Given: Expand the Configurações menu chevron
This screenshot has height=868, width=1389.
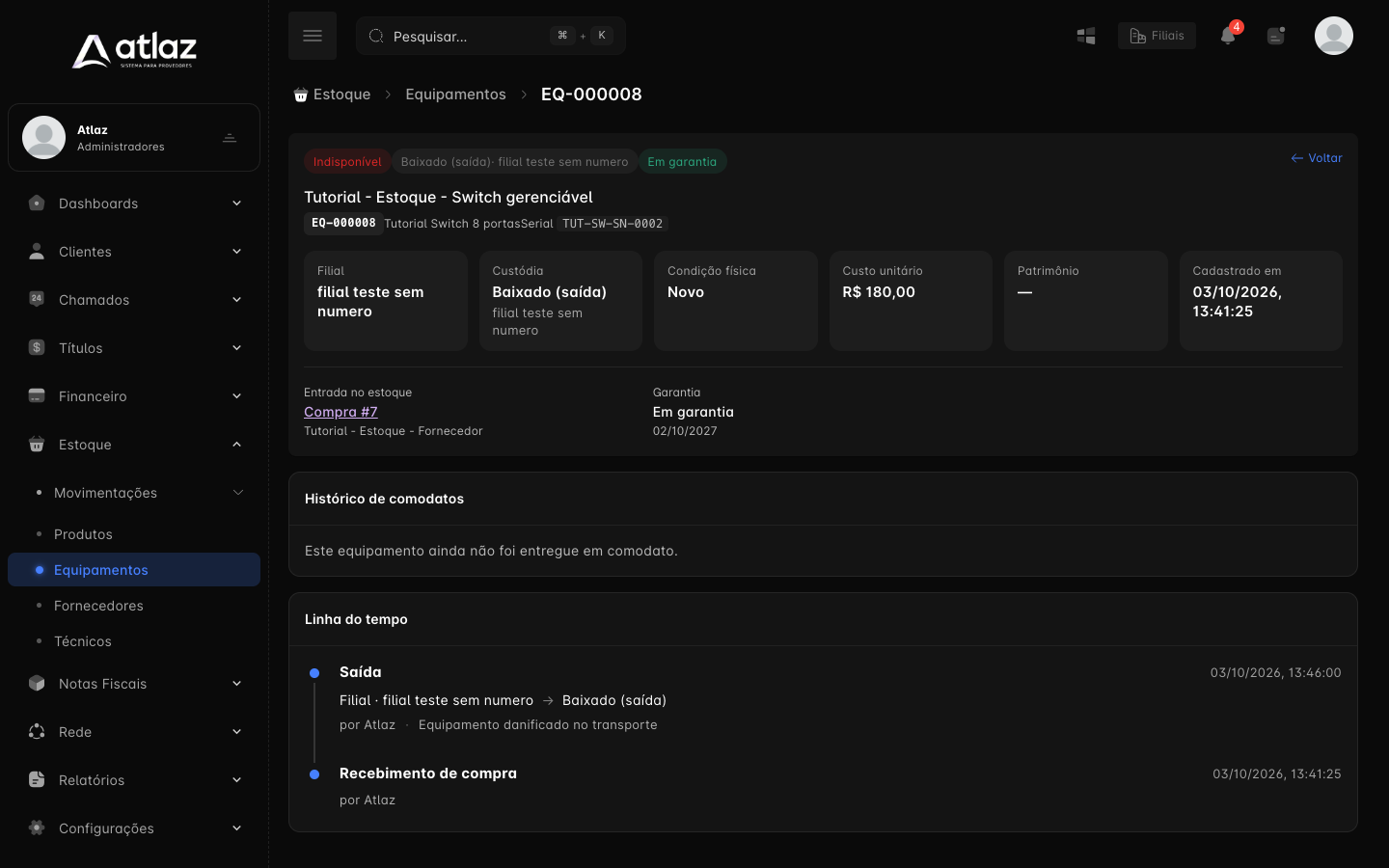Looking at the screenshot, I should click(236, 828).
